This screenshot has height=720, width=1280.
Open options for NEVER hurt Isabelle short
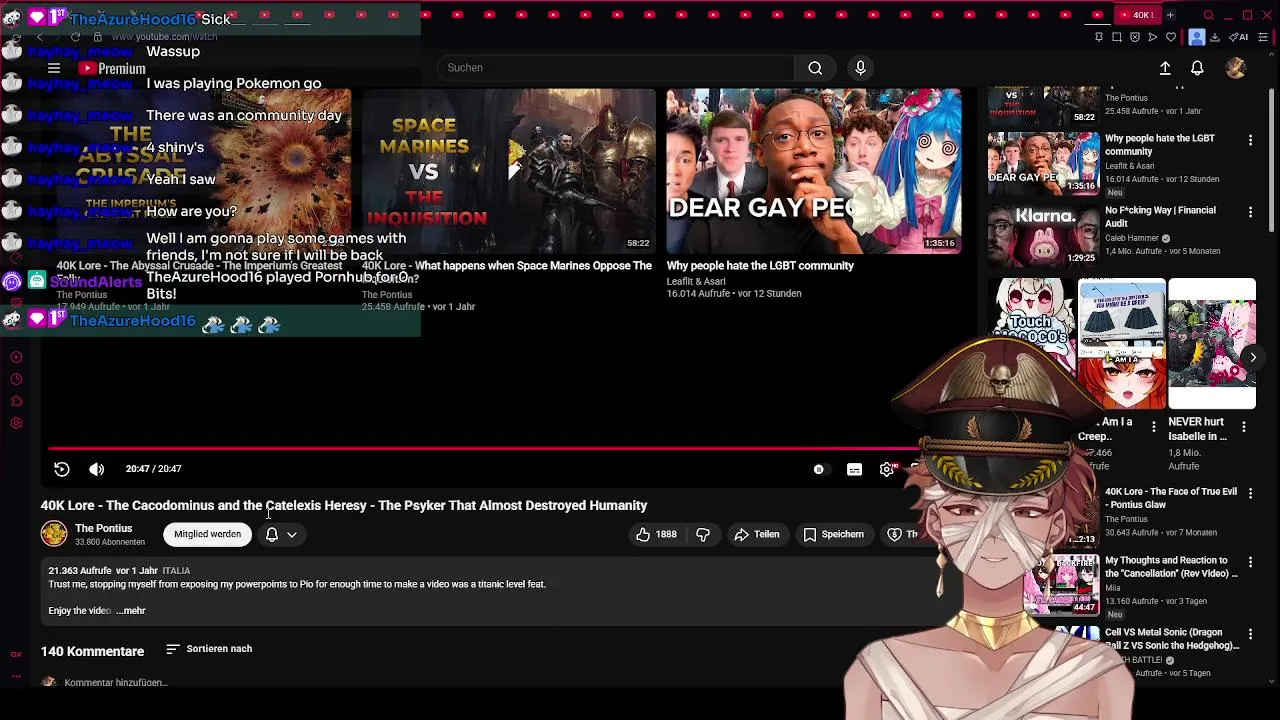pyautogui.click(x=1243, y=427)
